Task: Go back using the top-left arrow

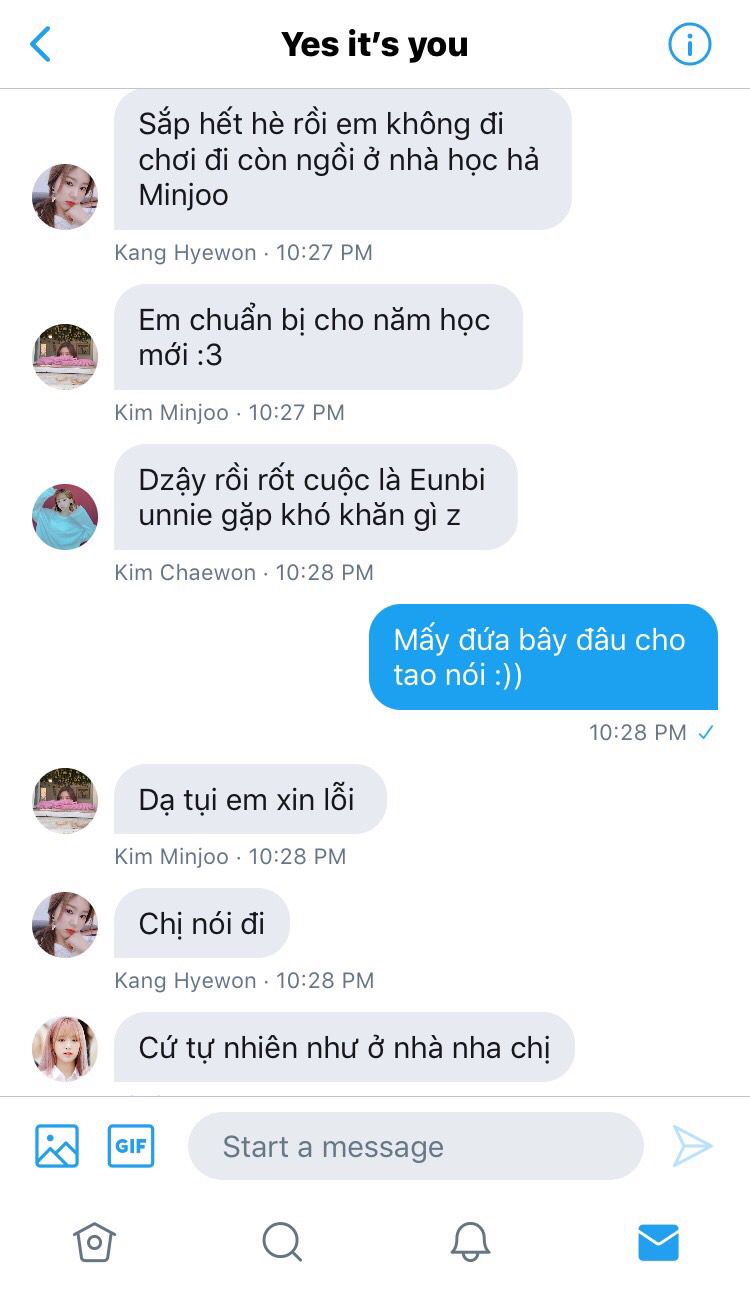Action: pos(40,45)
